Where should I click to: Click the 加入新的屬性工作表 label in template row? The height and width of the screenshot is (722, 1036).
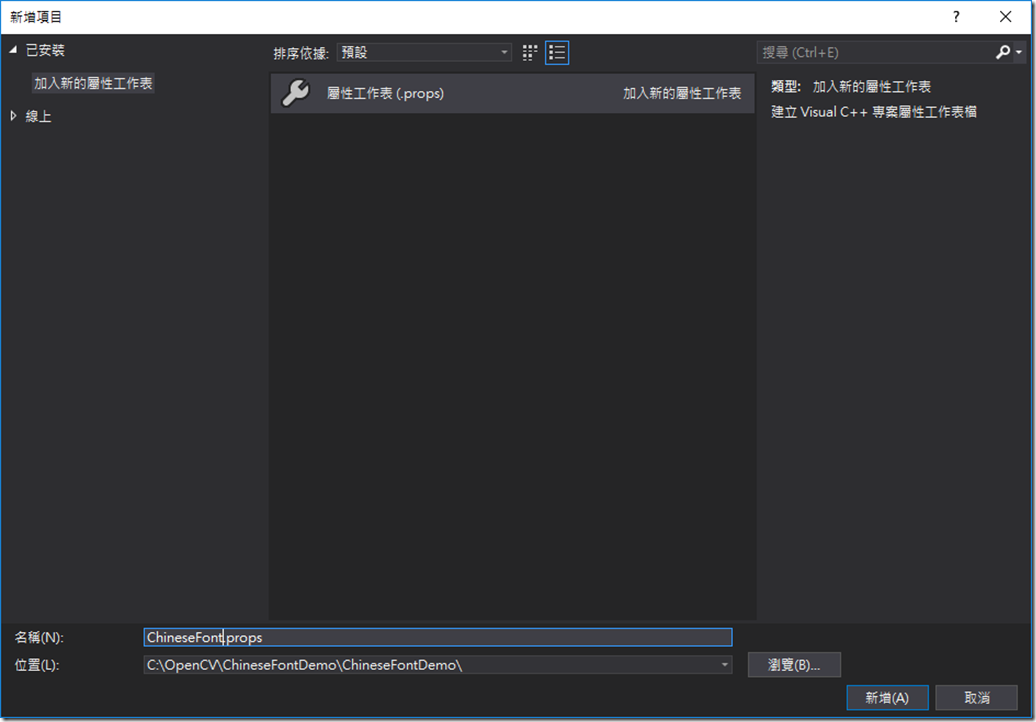tap(682, 93)
